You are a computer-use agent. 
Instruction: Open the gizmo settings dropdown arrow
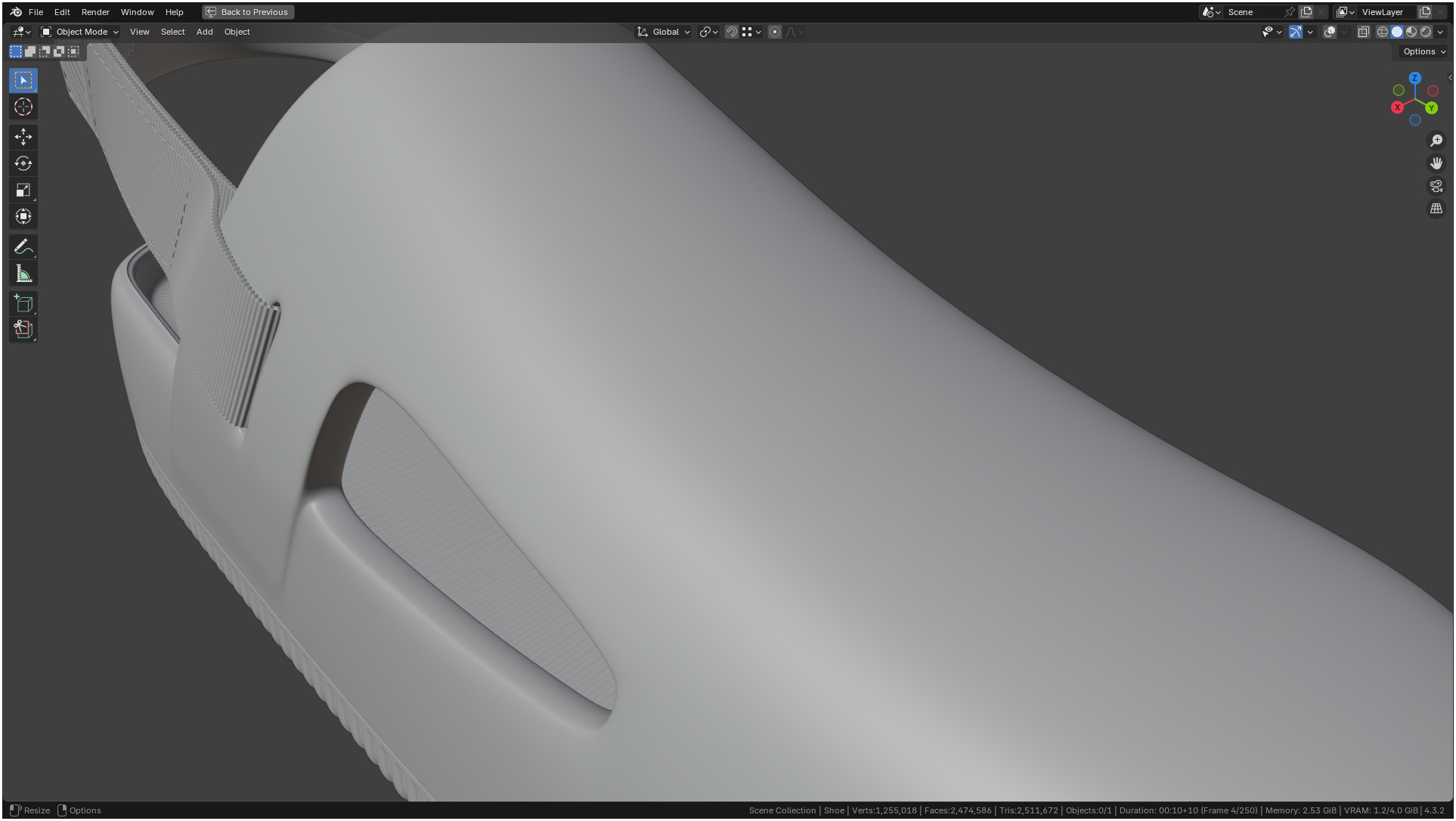pos(1310,32)
